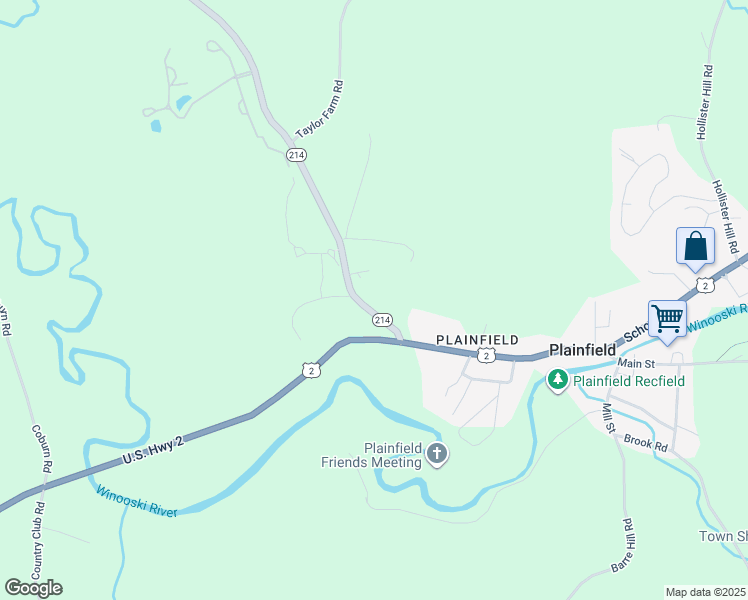
Task: Click the Google logo
Action: click(x=33, y=588)
